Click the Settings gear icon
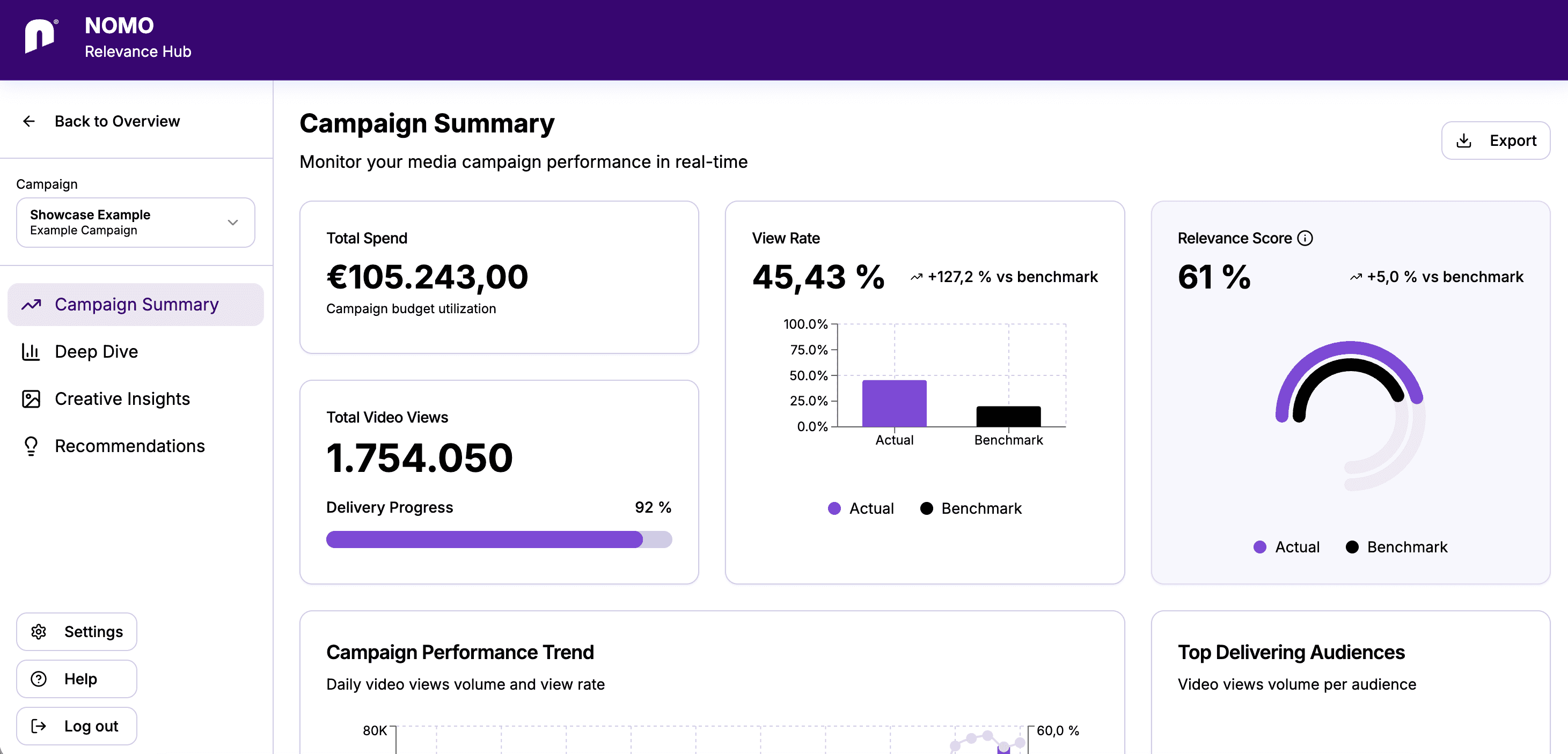The width and height of the screenshot is (1568, 754). (x=38, y=632)
